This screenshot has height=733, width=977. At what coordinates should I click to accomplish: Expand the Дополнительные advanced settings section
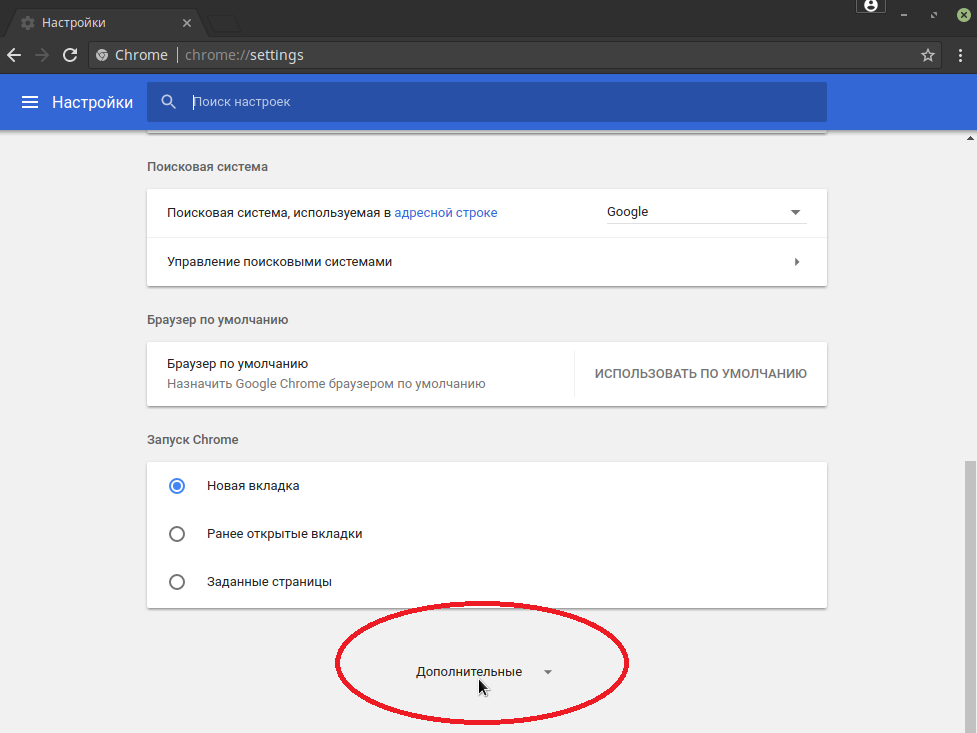[x=484, y=672]
